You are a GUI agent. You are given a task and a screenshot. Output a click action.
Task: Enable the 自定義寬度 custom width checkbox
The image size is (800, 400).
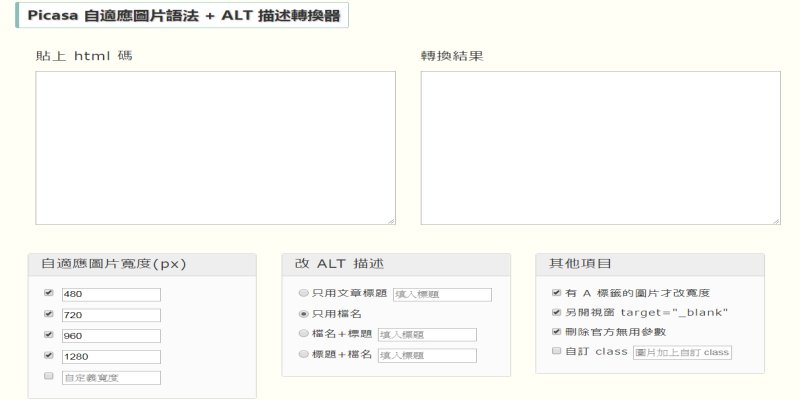pyautogui.click(x=49, y=376)
